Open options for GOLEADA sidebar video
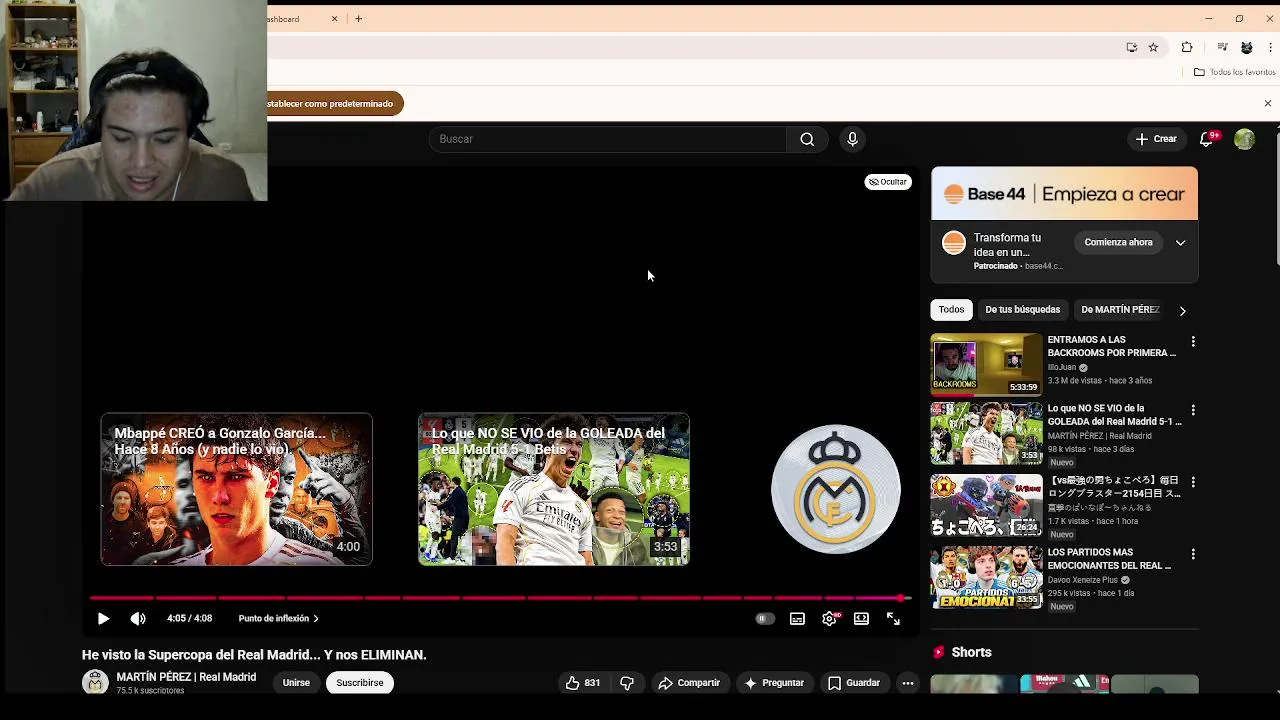 point(1192,411)
